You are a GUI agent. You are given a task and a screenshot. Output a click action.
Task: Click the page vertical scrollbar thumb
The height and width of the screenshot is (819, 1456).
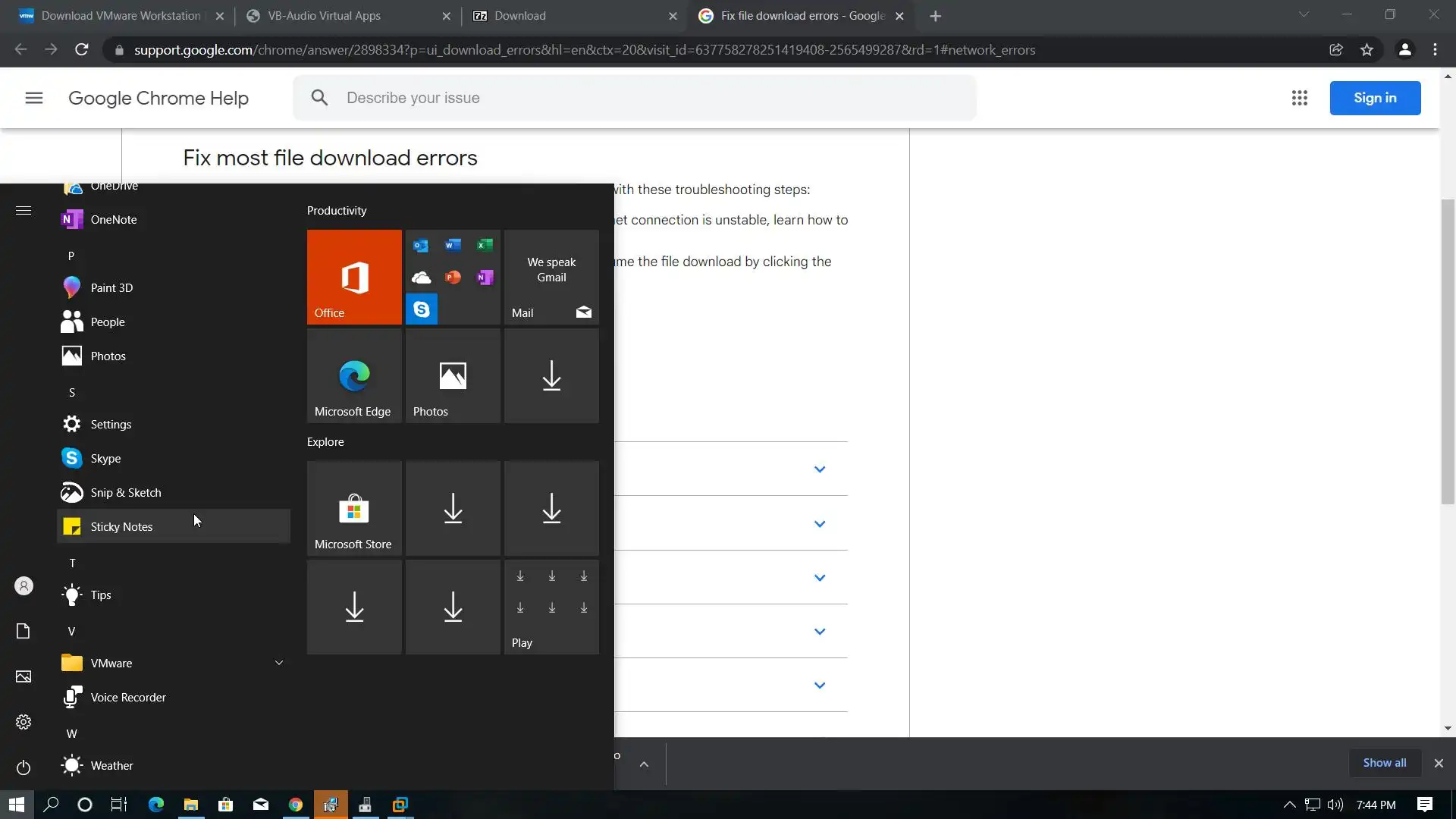point(1448,350)
